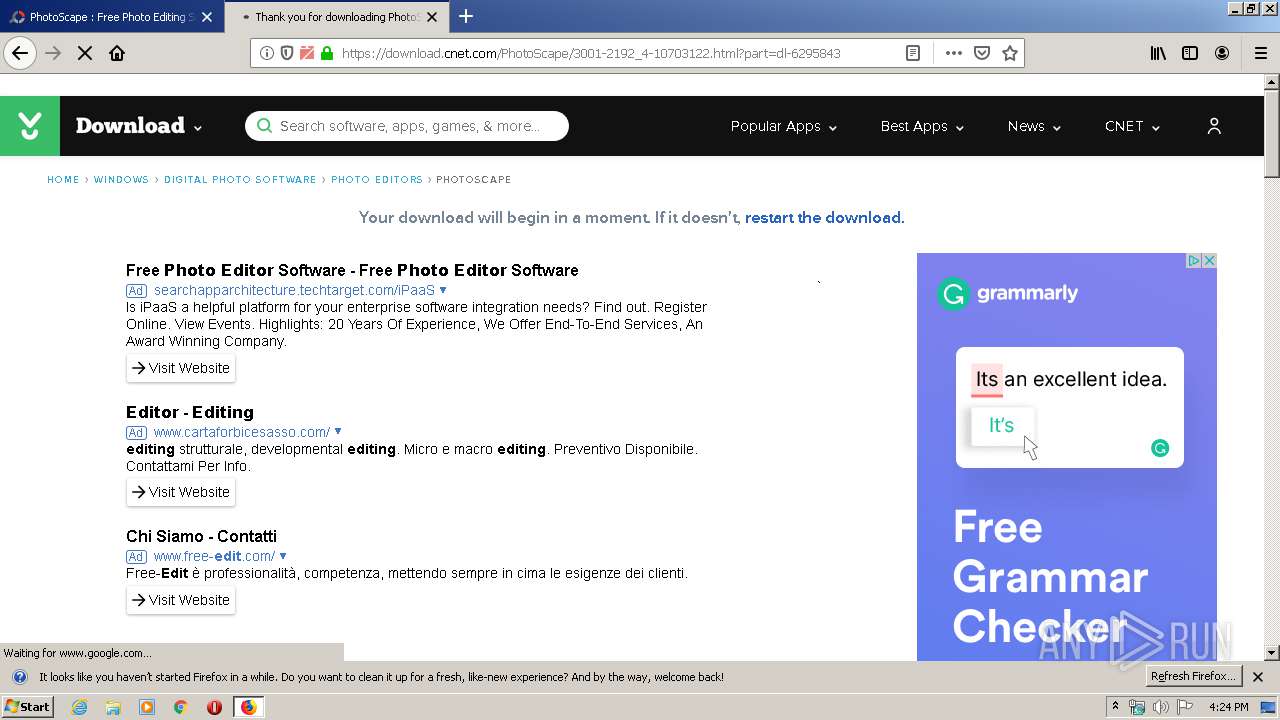
Task: Click the address bar URL
Action: click(x=591, y=53)
